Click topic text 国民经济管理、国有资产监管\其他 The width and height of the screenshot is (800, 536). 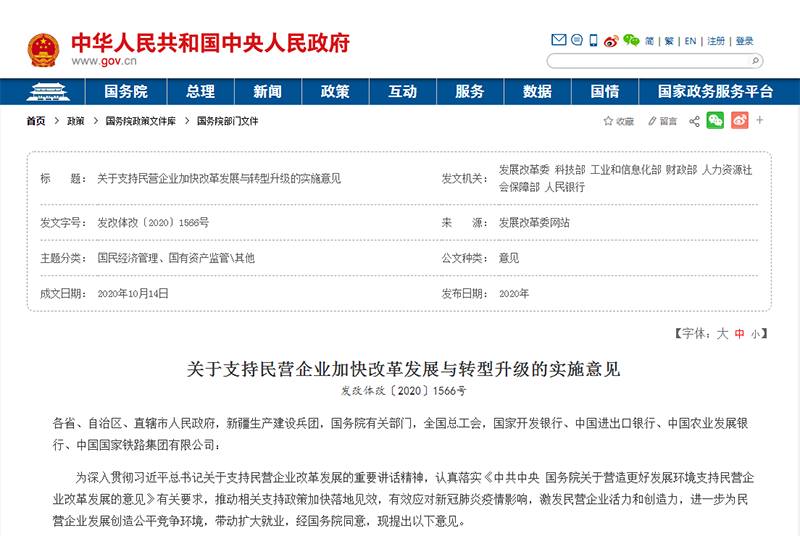click(x=176, y=258)
